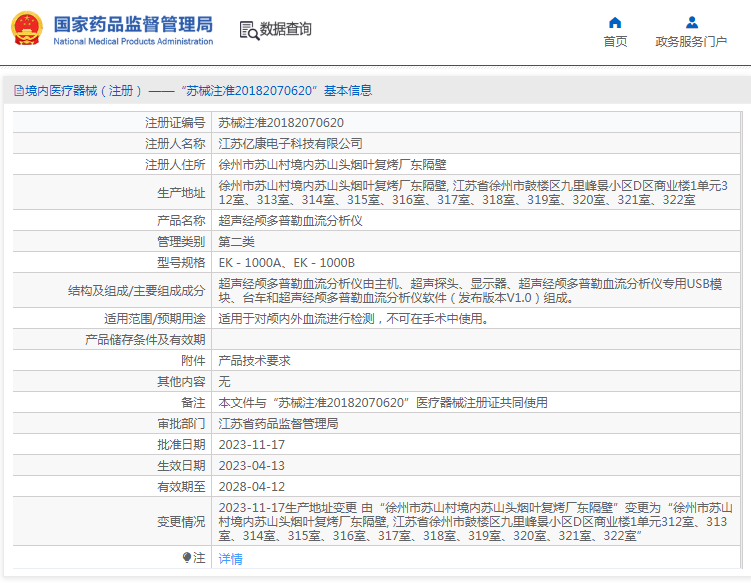751x583 pixels.
Task: Click the lightbulb icon beside 注
Action: click(187, 557)
